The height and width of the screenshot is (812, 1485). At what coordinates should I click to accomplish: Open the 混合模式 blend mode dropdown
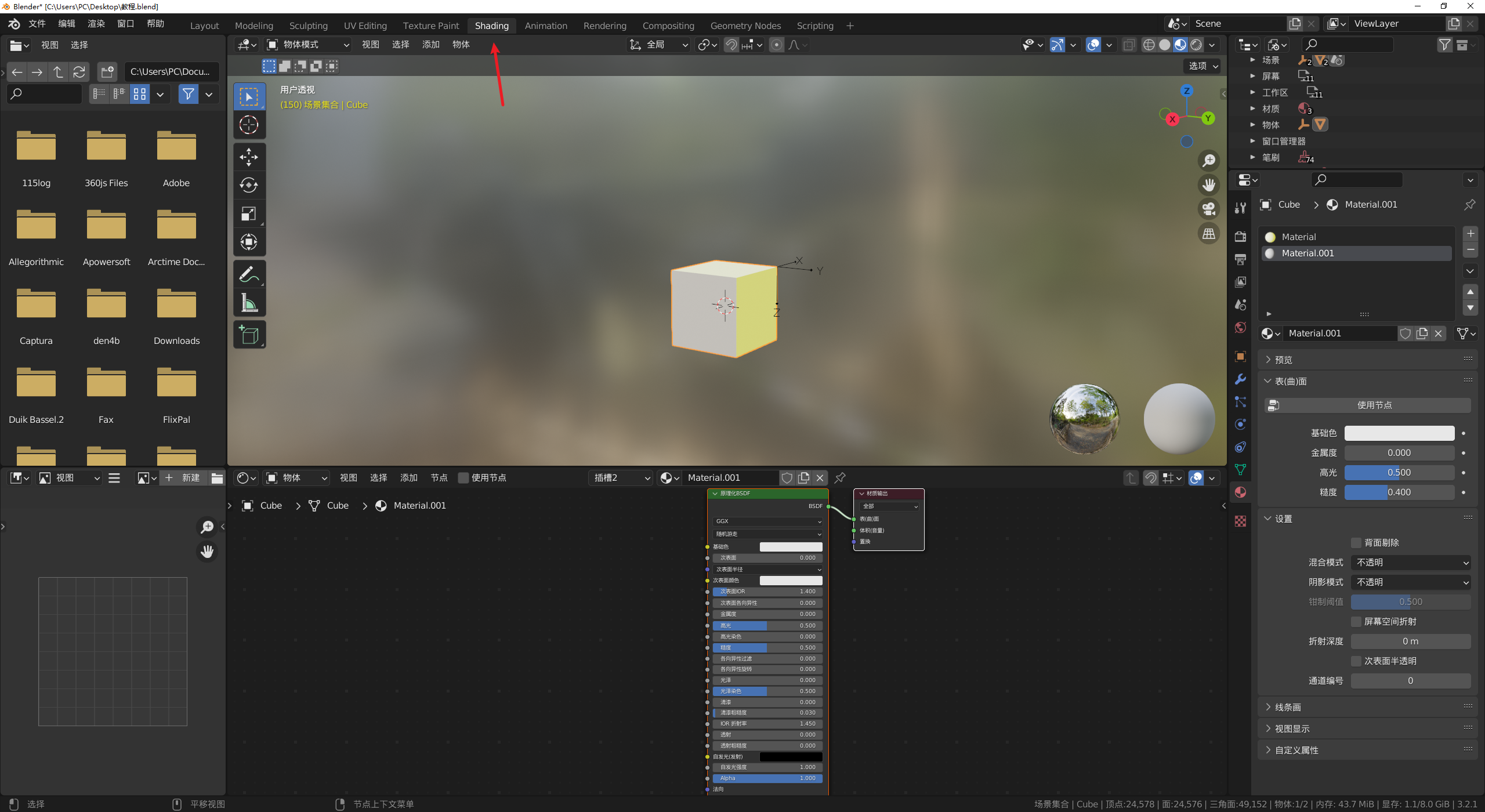click(x=1410, y=563)
